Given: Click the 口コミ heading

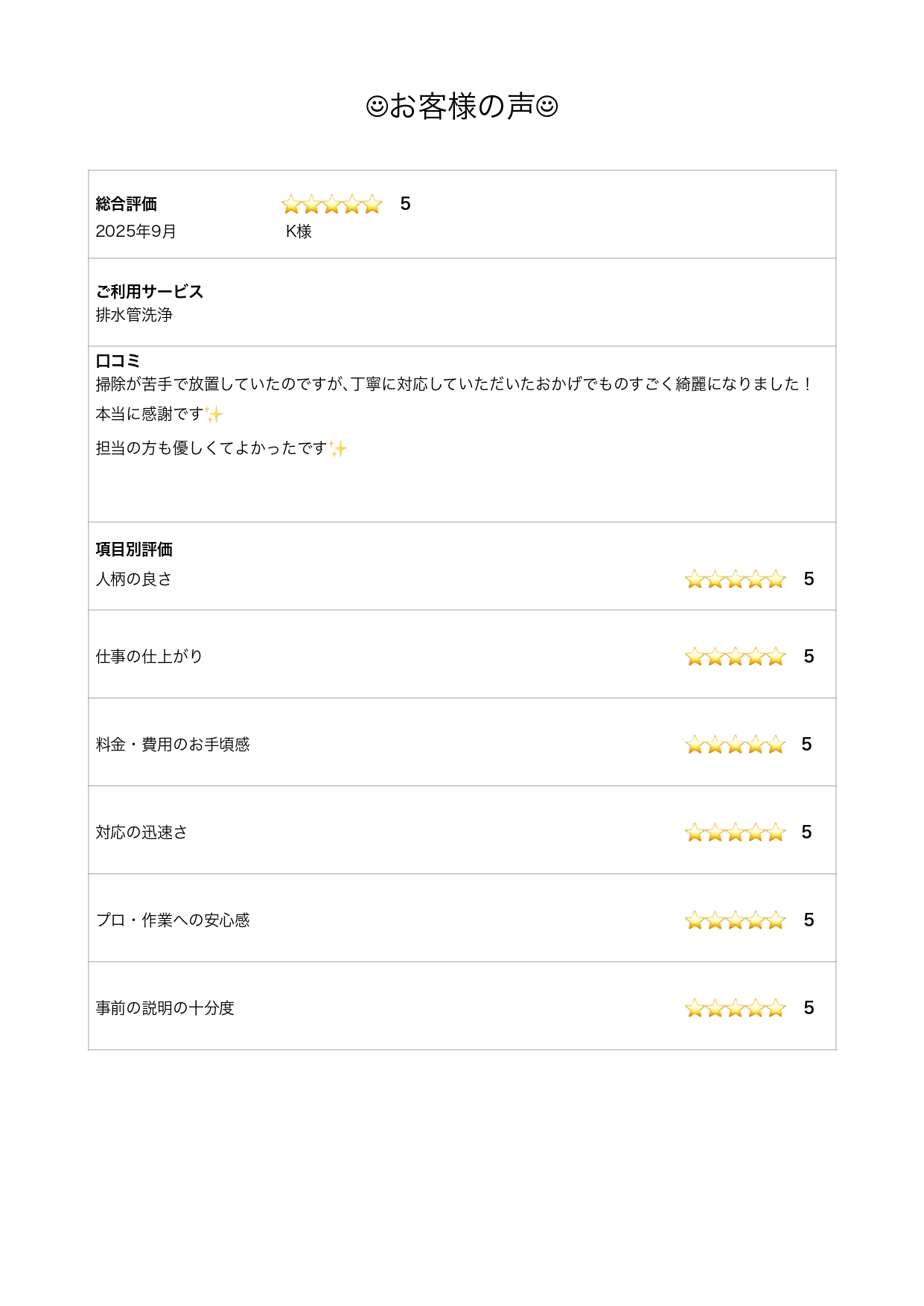Looking at the screenshot, I should (x=118, y=361).
